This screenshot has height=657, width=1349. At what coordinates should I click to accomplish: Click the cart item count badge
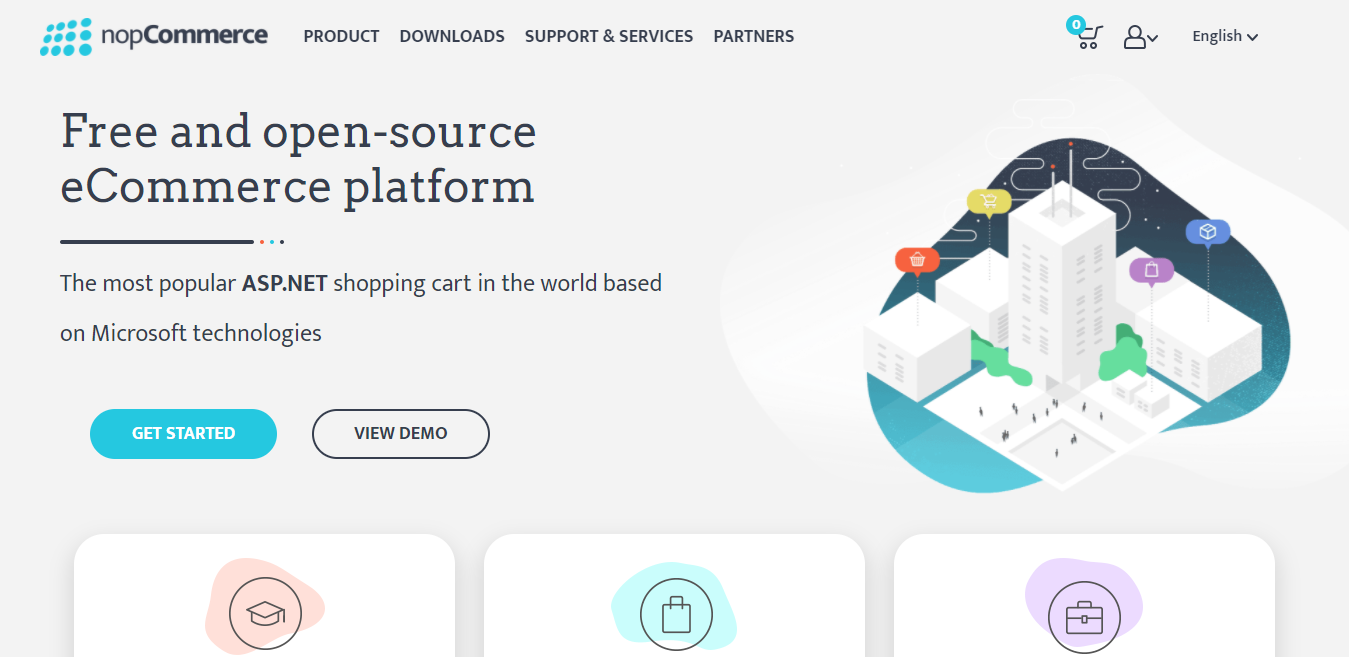tap(1075, 24)
